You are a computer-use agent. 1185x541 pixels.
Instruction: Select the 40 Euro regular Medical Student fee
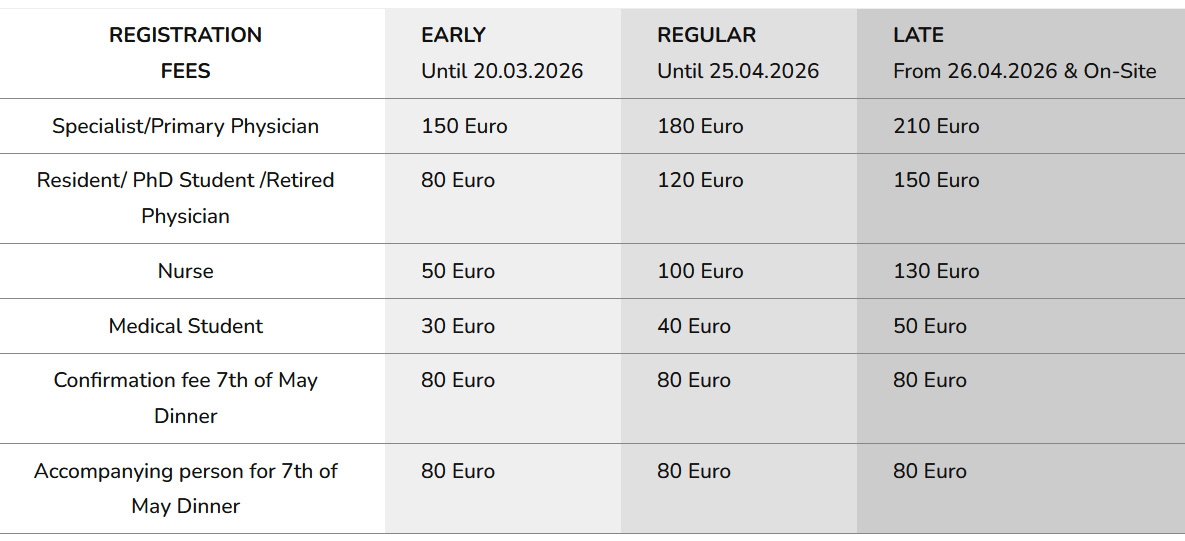tap(694, 326)
